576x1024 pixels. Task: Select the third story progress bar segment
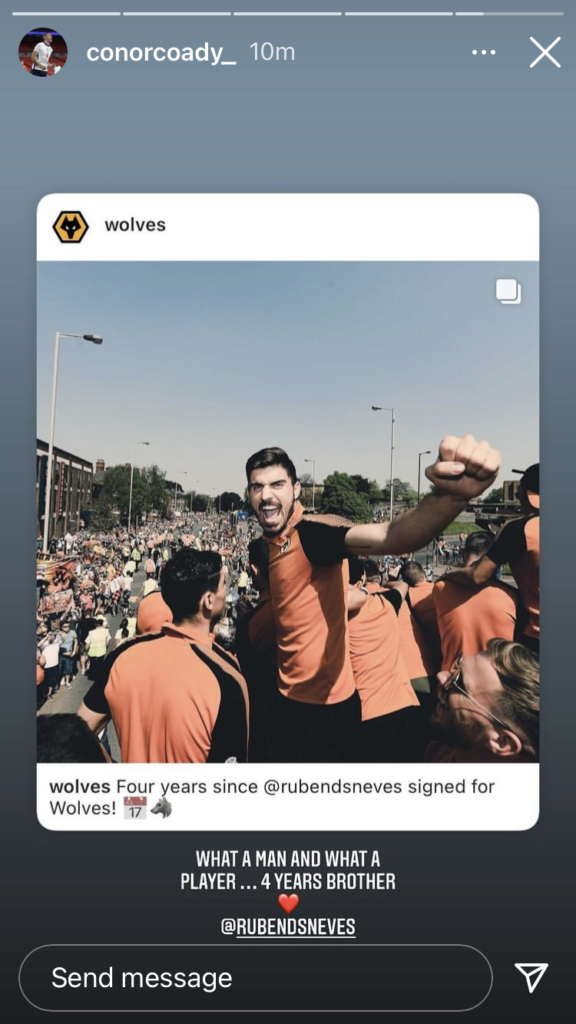287,13
